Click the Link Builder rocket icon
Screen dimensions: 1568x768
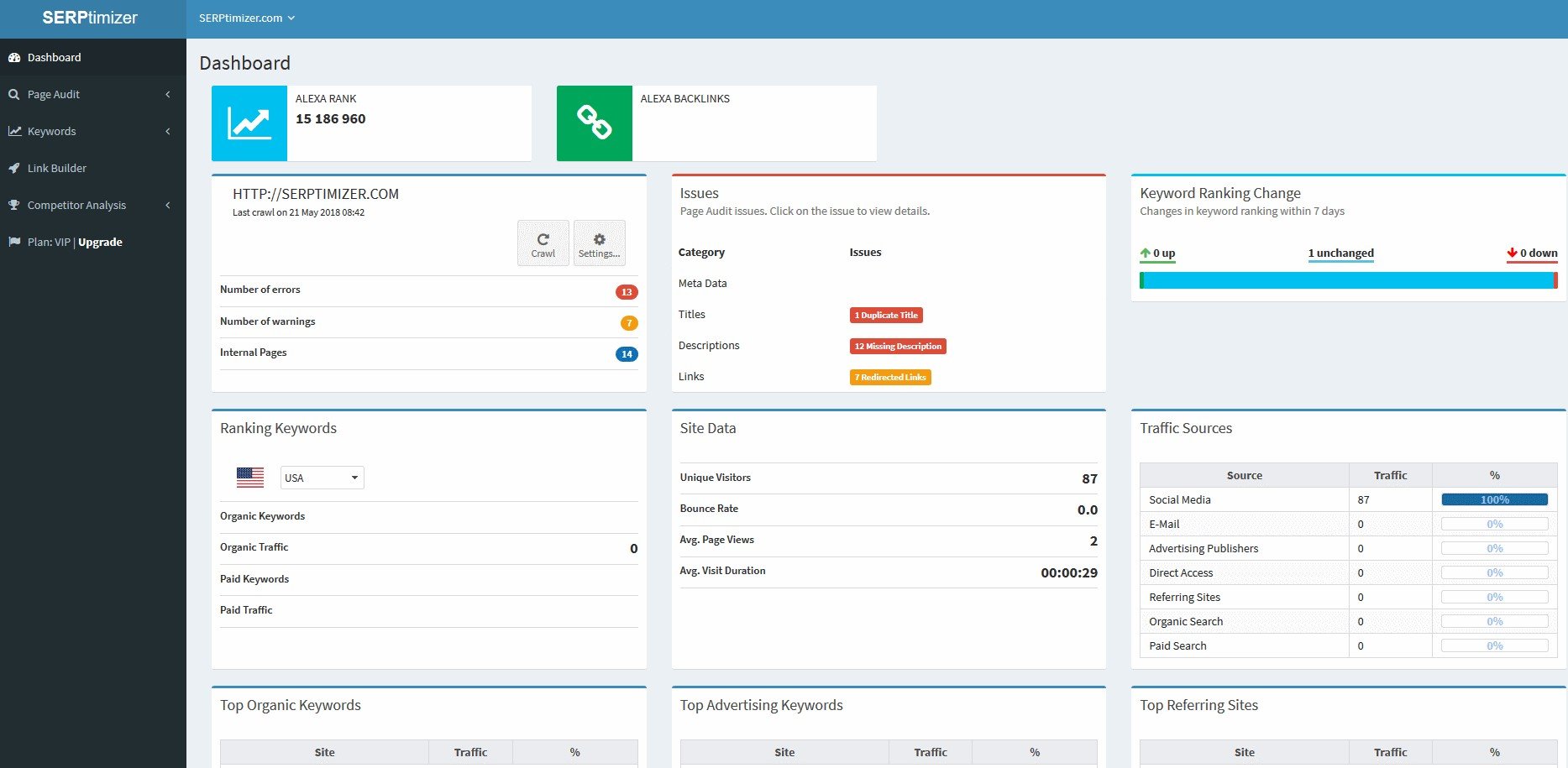click(14, 168)
